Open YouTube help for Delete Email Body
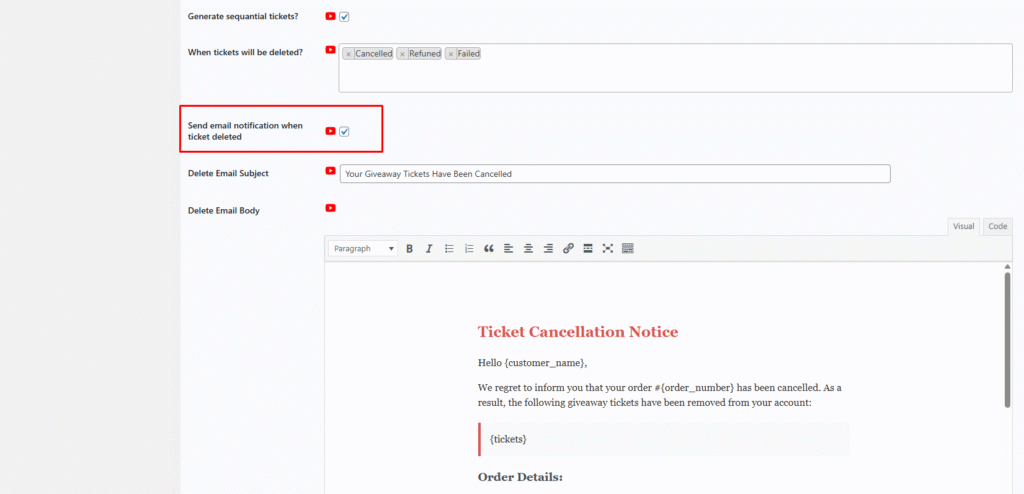1024x494 pixels. coord(330,208)
